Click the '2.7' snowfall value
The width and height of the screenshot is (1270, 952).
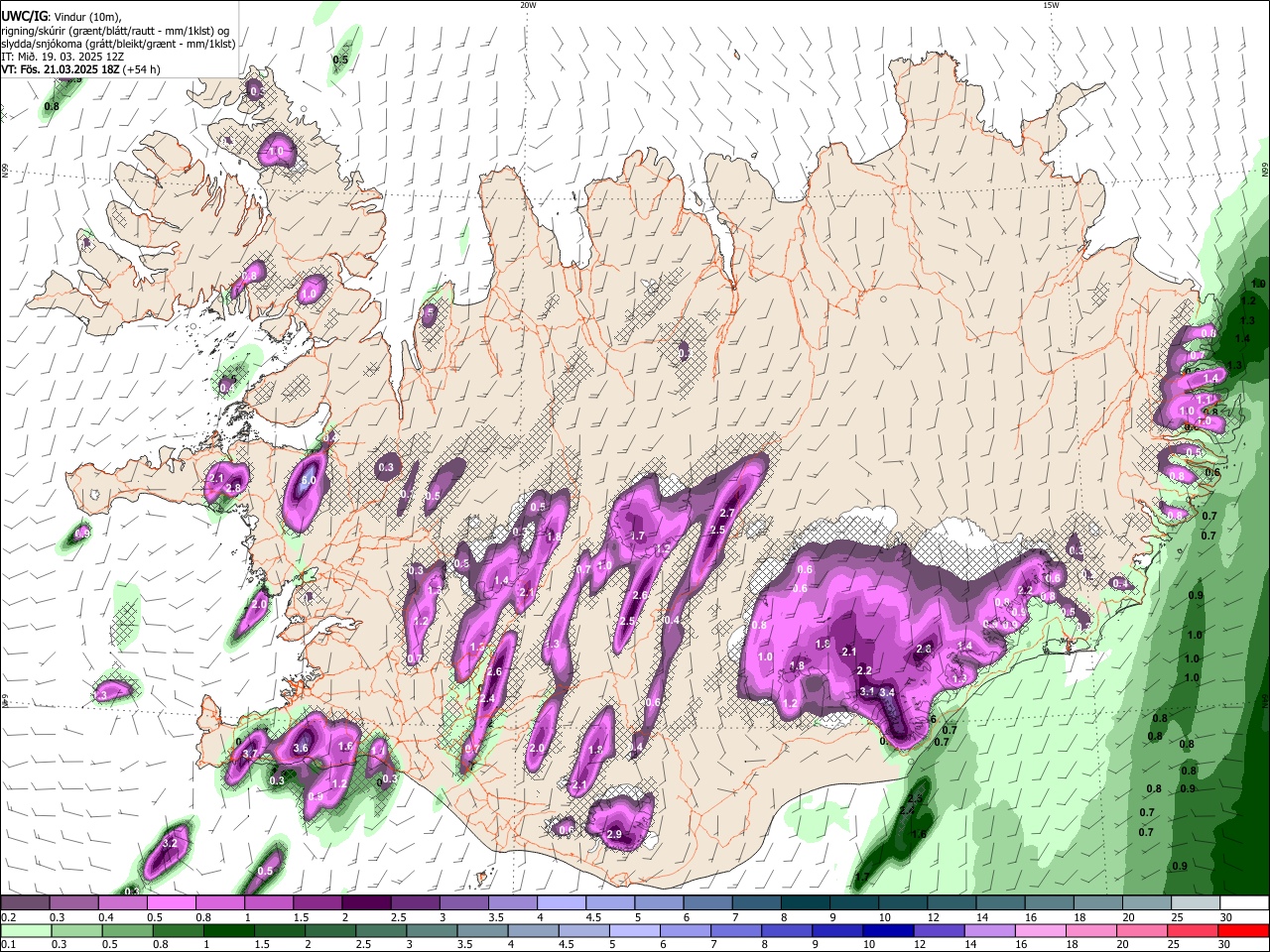coord(726,513)
